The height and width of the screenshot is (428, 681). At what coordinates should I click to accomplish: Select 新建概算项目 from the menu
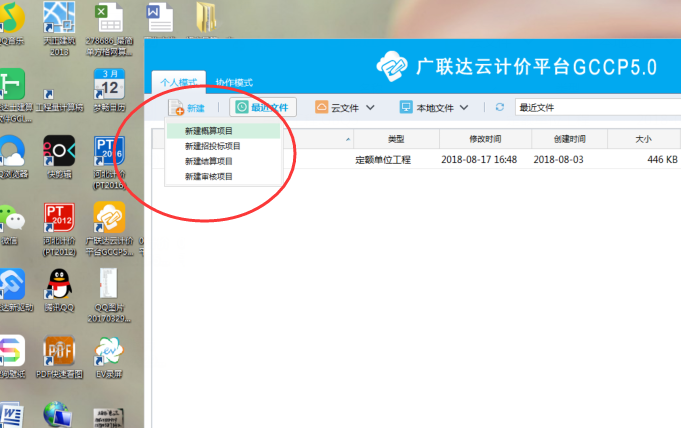pos(223,131)
